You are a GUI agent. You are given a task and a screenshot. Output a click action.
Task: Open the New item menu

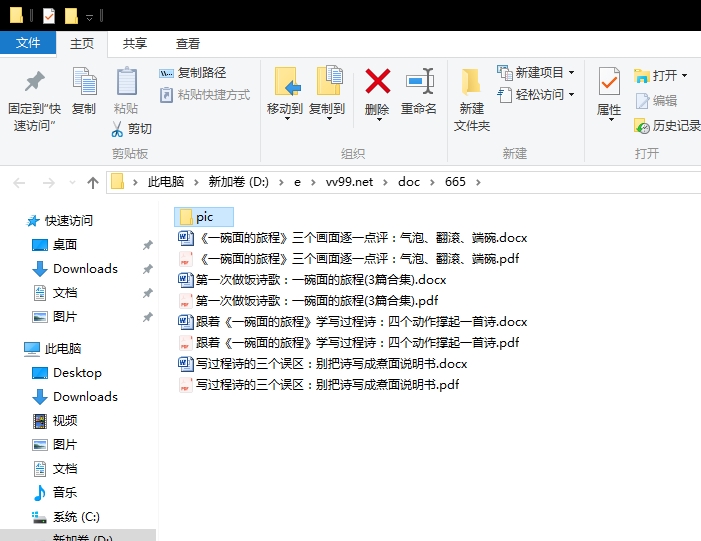(x=536, y=72)
